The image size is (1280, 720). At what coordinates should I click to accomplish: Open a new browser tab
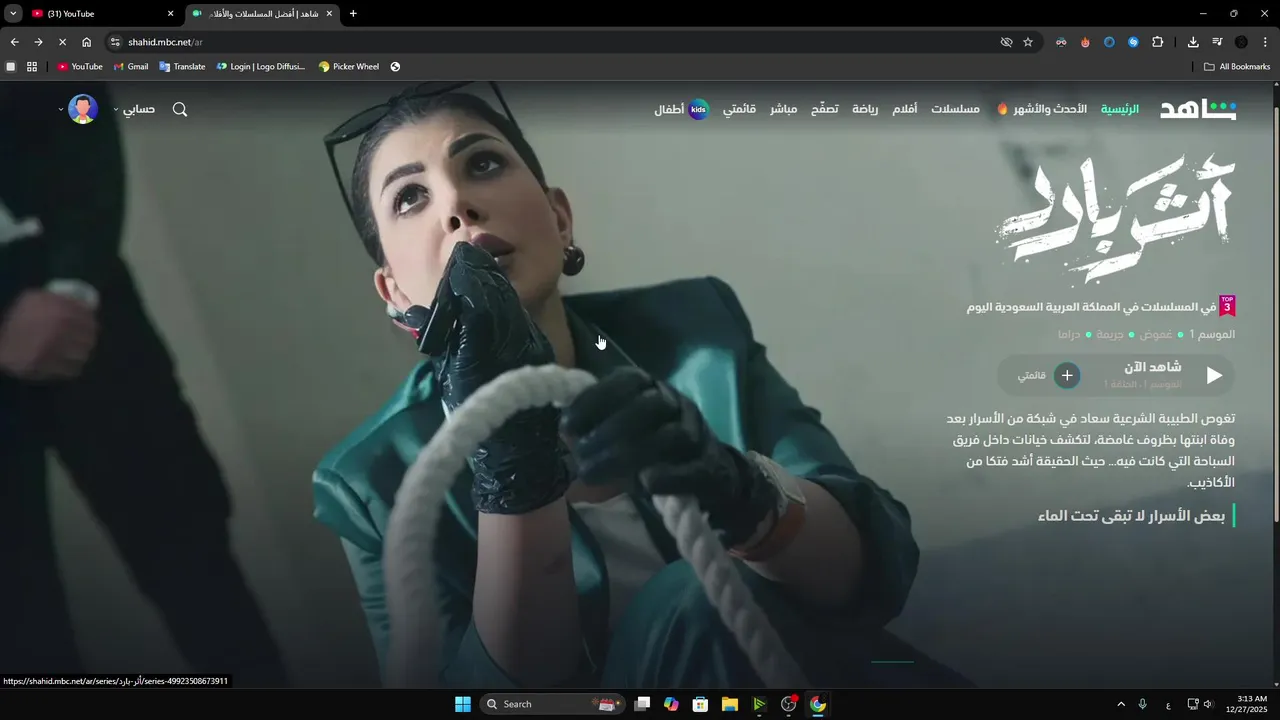coord(353,14)
